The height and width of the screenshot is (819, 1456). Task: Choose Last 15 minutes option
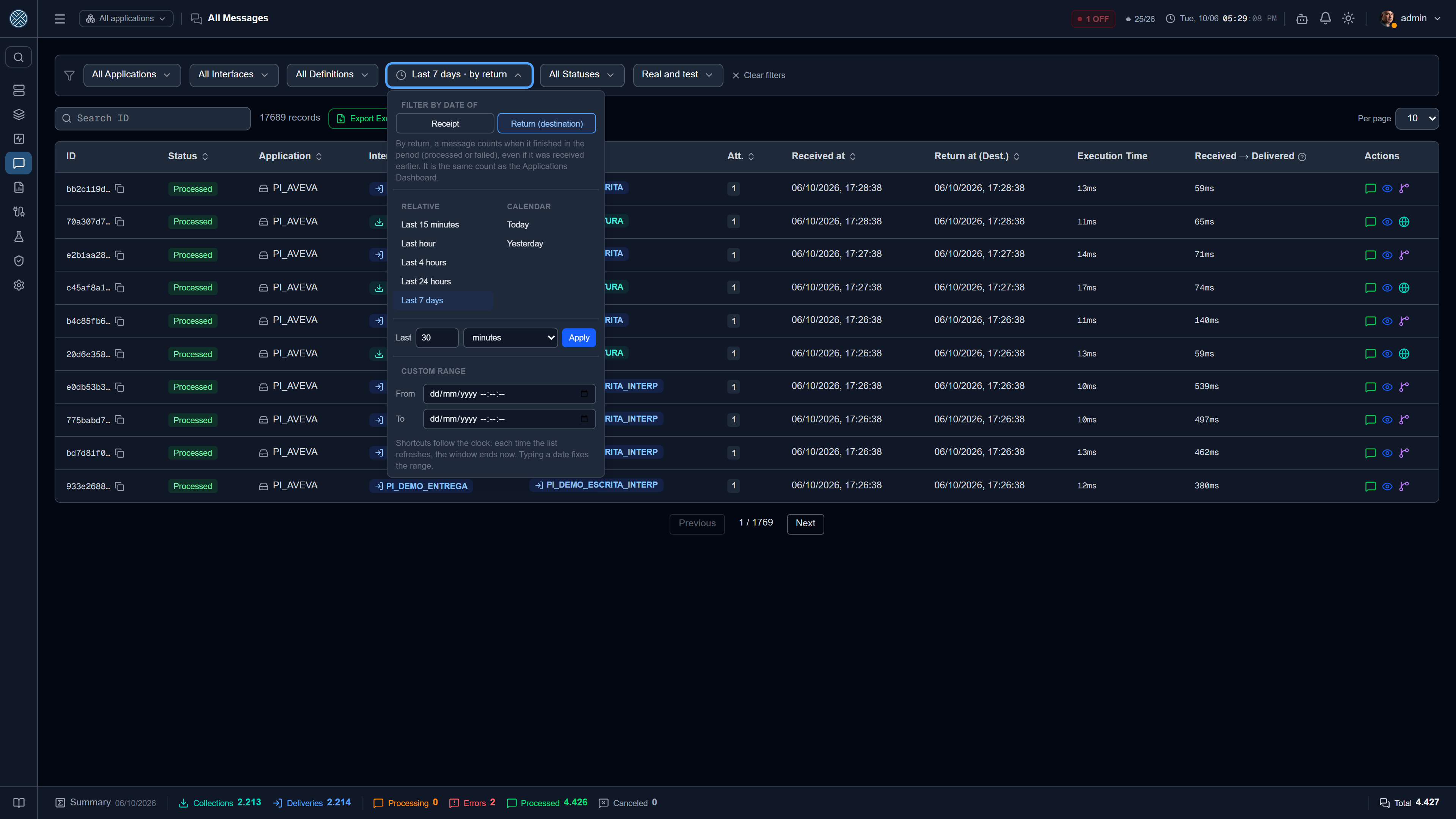[430, 225]
